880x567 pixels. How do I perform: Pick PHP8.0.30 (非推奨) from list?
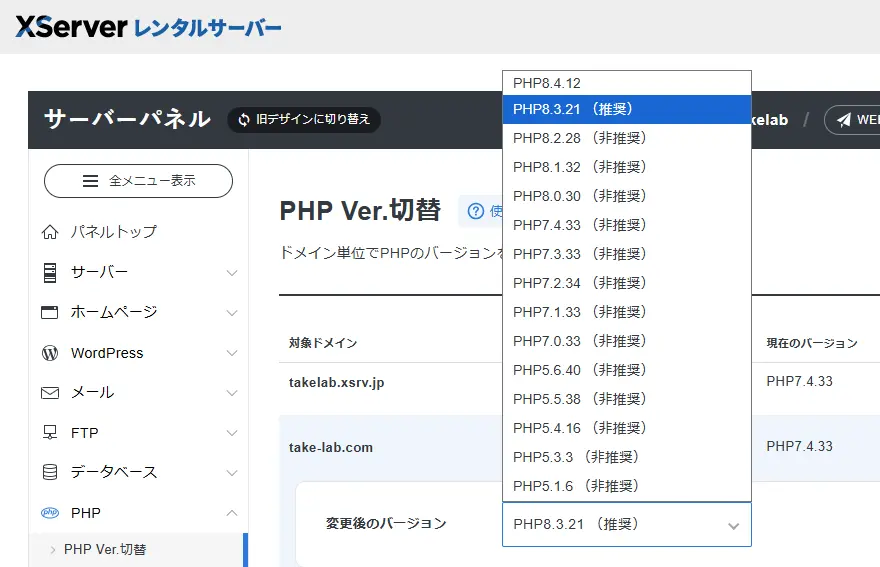626,196
